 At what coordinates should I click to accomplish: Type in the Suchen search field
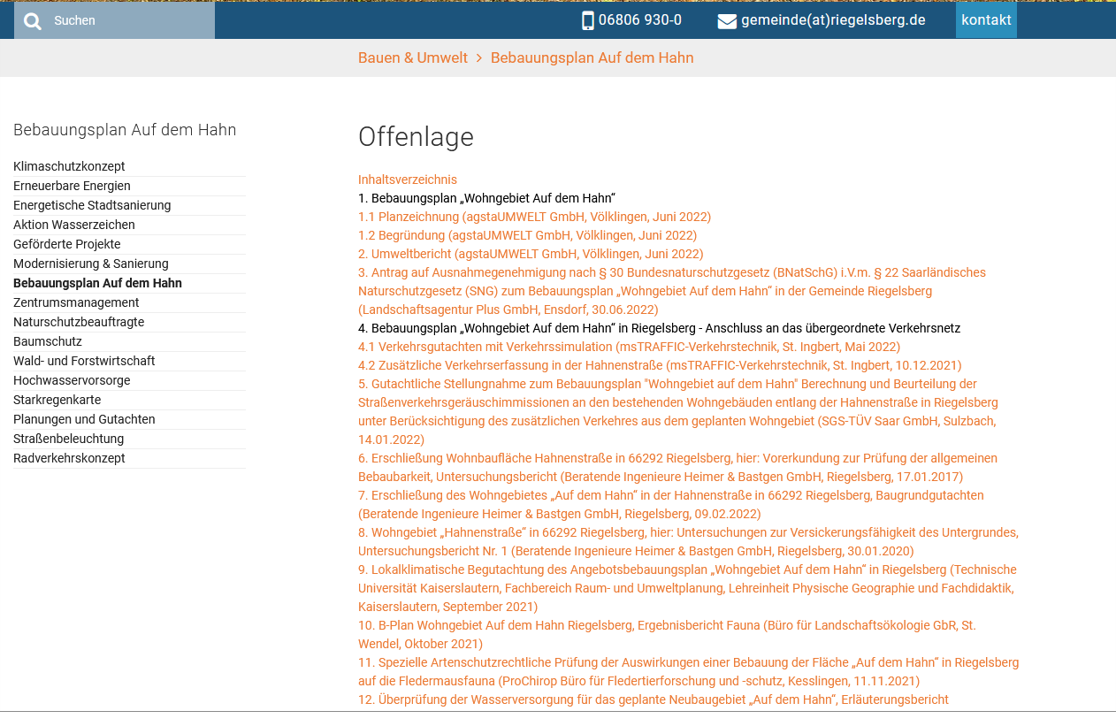128,21
